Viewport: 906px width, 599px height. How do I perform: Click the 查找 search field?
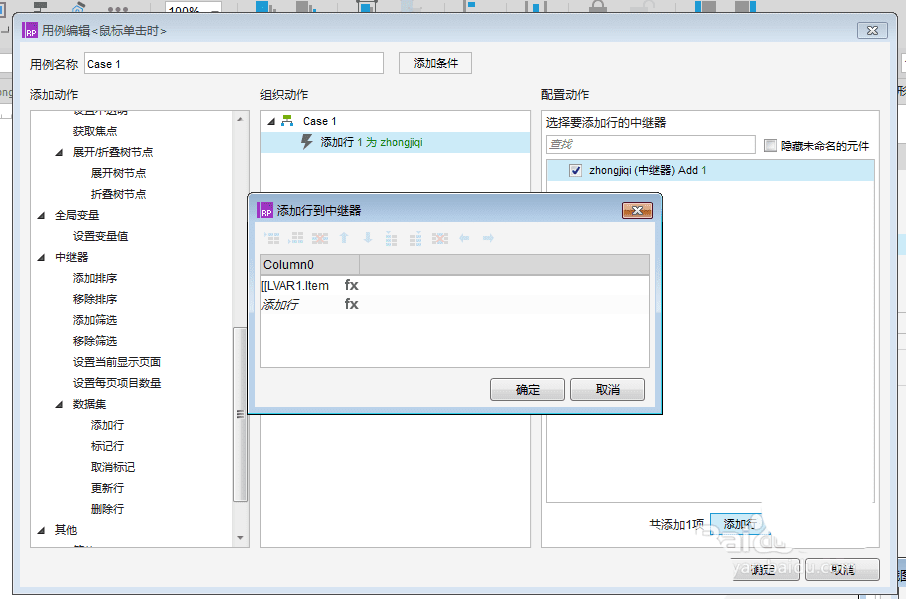point(651,144)
